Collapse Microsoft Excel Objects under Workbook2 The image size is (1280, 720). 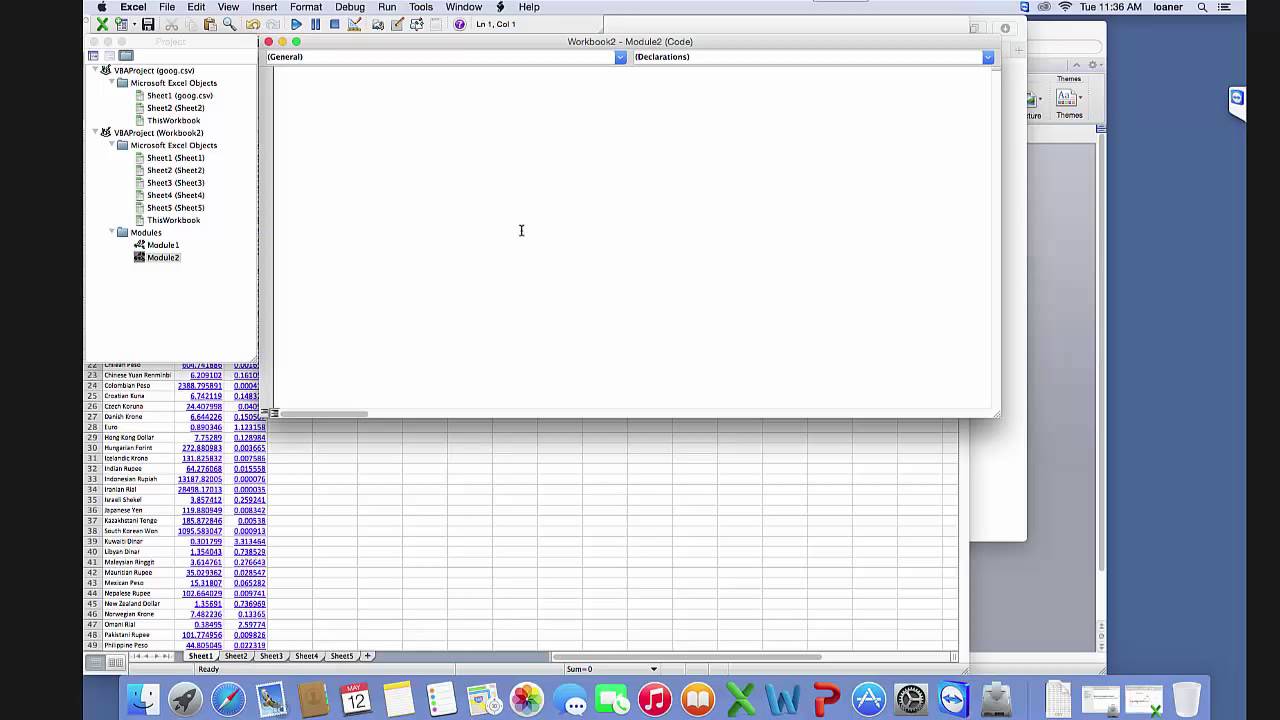coord(112,145)
